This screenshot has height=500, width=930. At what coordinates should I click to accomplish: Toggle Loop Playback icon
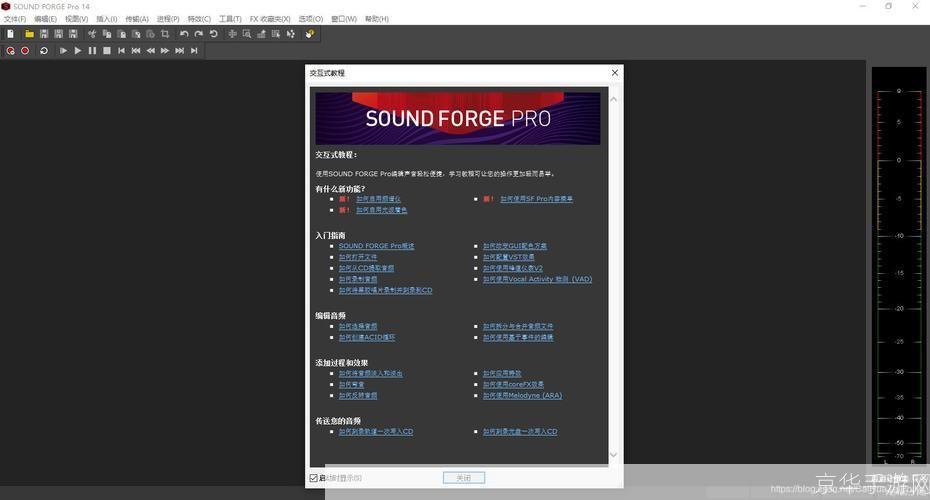point(44,51)
